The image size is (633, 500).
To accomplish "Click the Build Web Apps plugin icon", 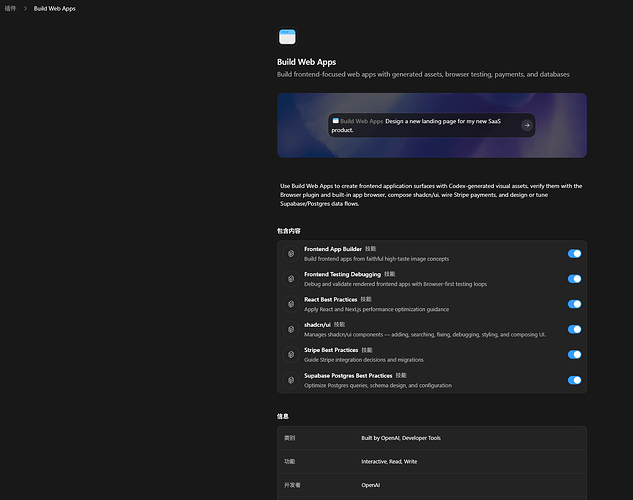I will point(287,37).
